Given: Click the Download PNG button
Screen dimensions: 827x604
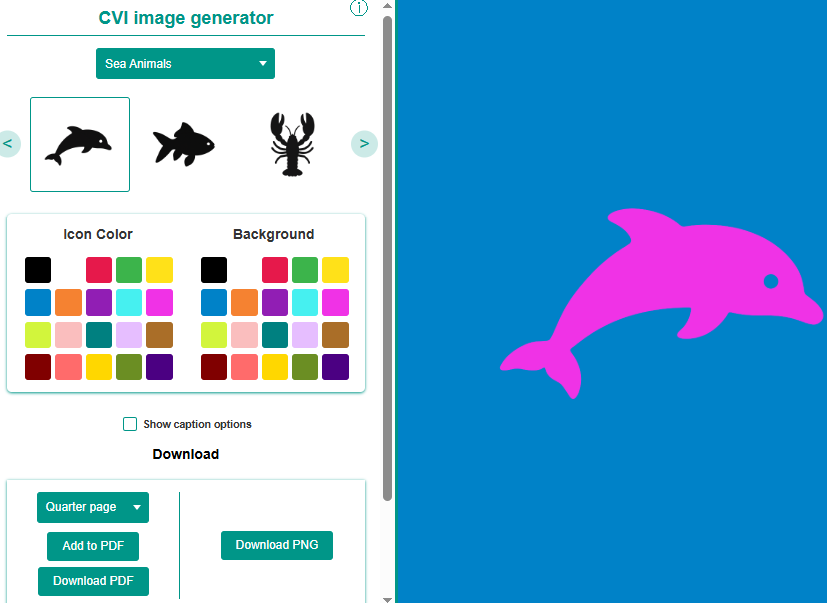Looking at the screenshot, I should point(277,545).
